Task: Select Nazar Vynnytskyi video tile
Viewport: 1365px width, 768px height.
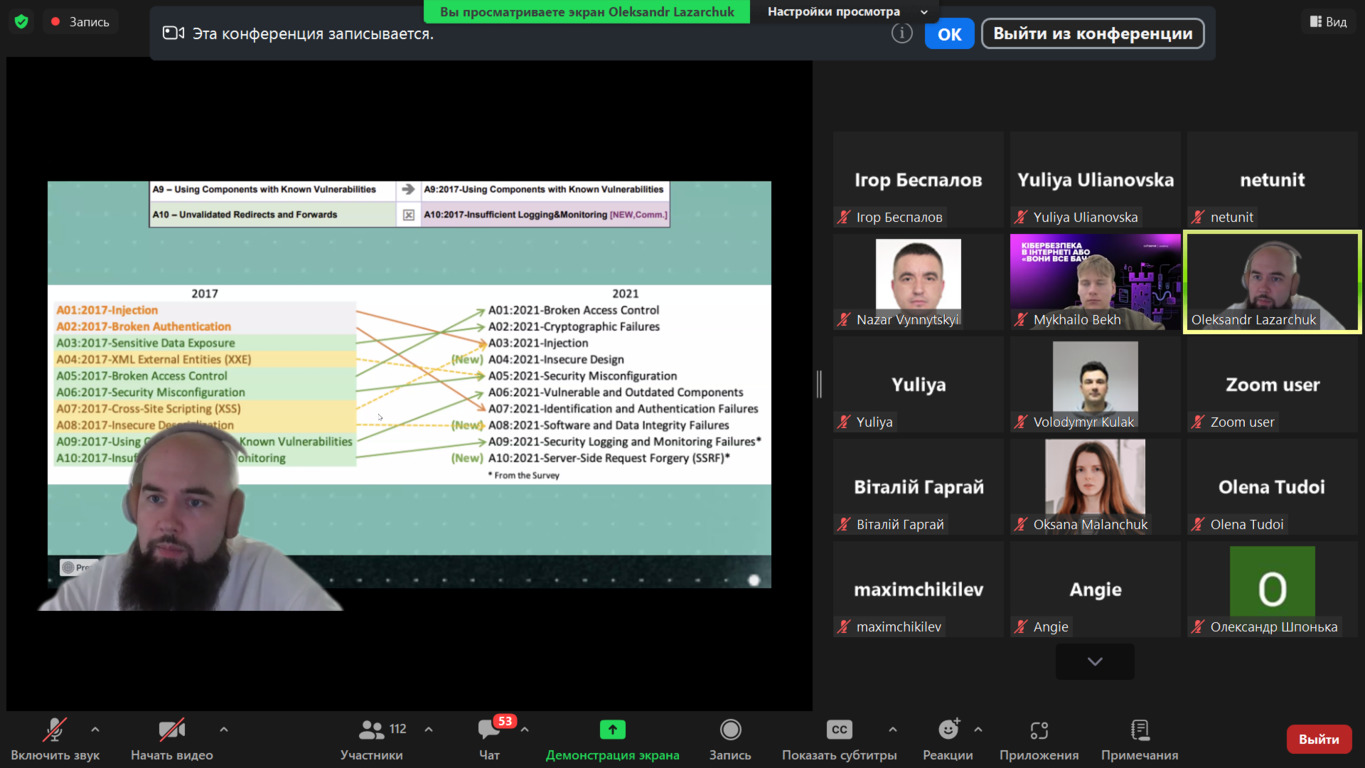Action: [x=918, y=282]
